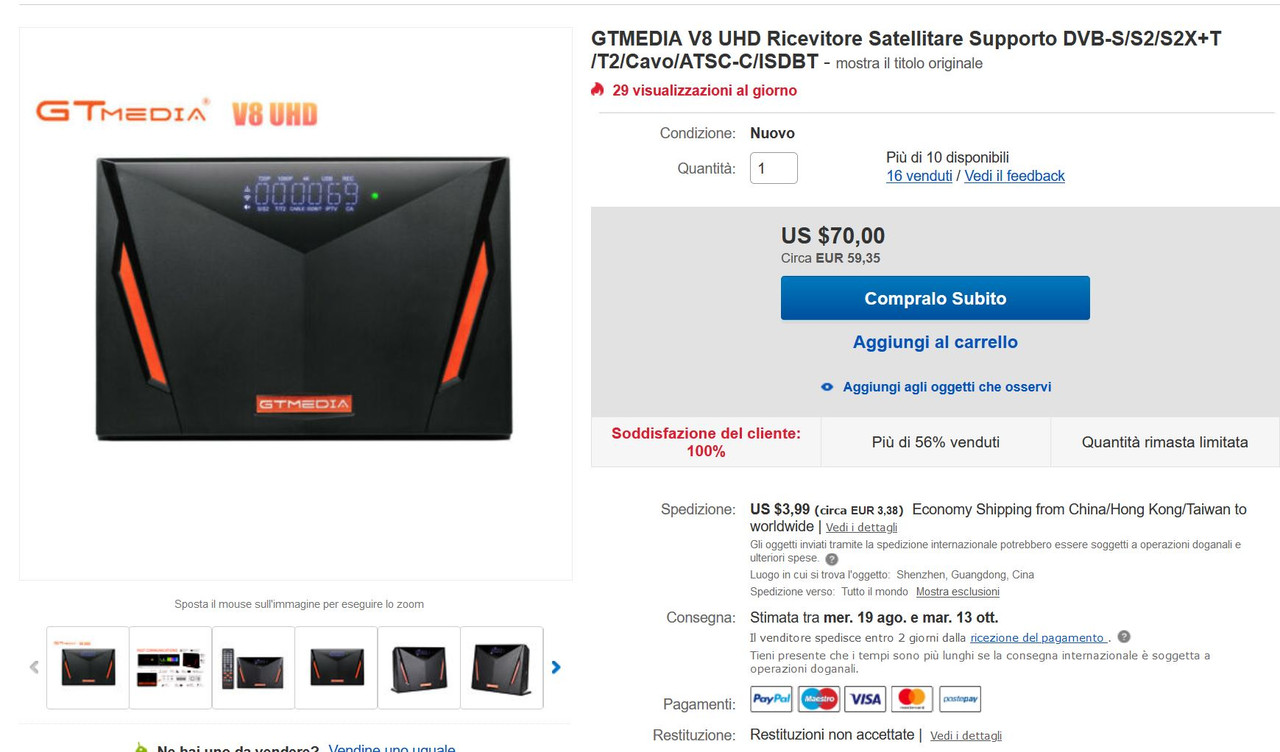Open the 'Vedi il feedback' link
The width and height of the screenshot is (1280, 752).
(1015, 176)
